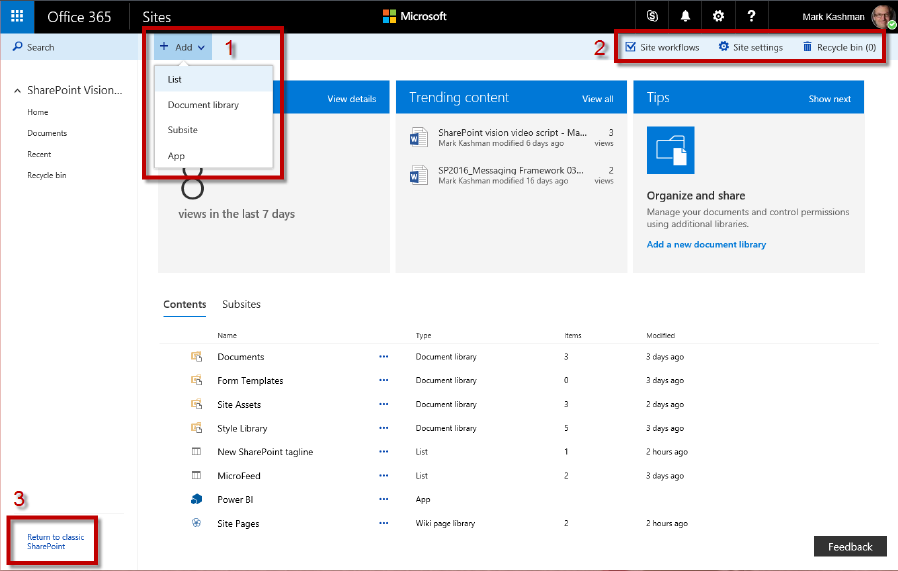Click Word icon for SharePoint vision video script

[x=419, y=137]
